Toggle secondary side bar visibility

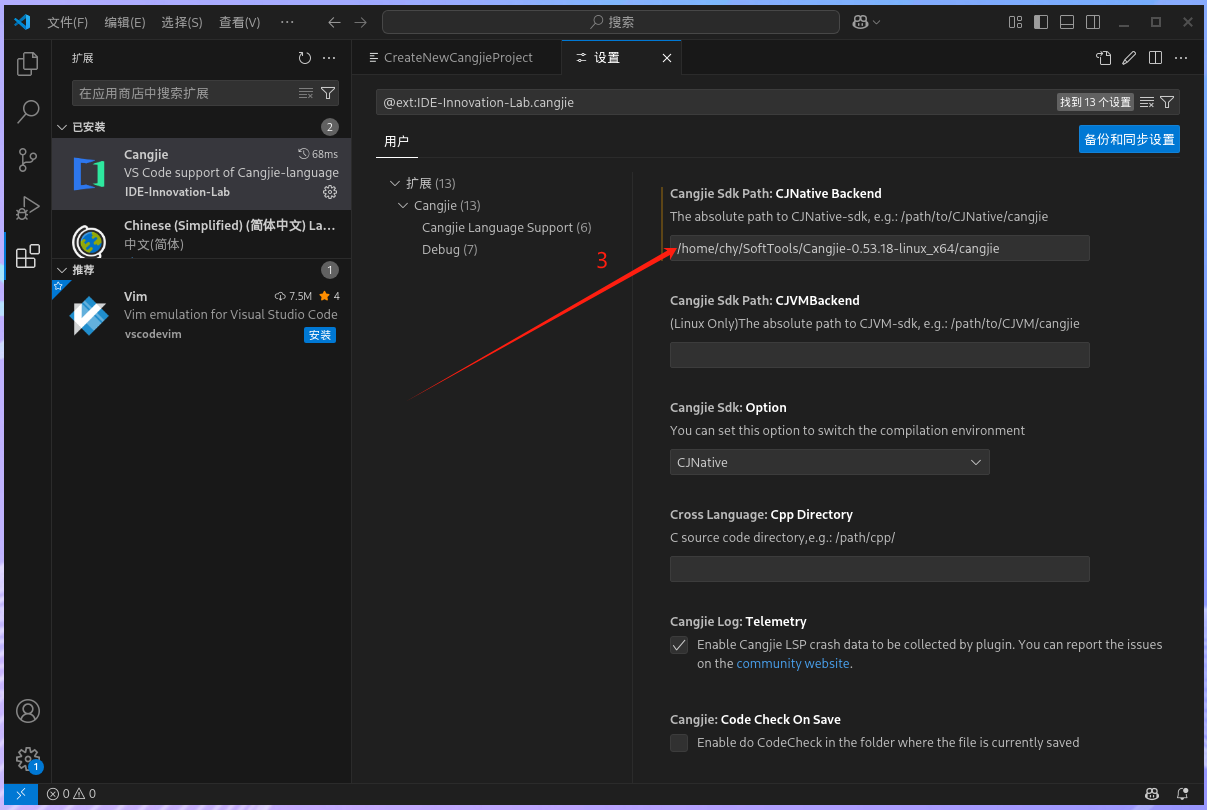coord(1093,22)
